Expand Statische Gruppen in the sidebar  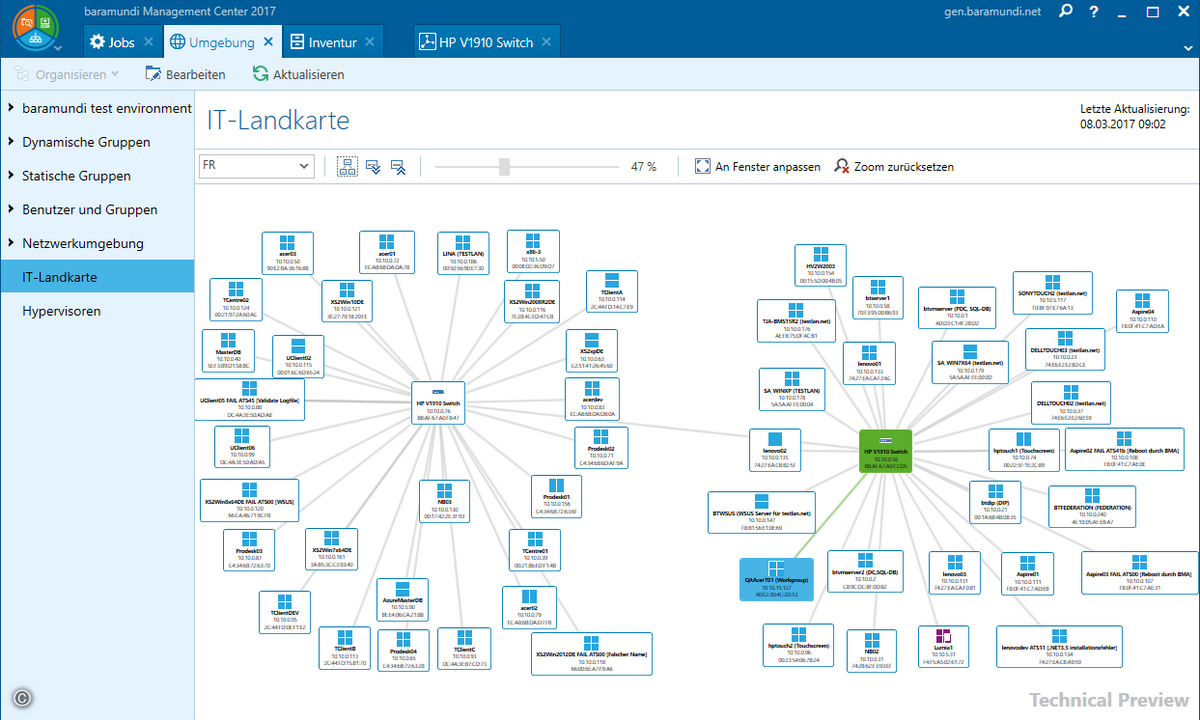(x=11, y=176)
